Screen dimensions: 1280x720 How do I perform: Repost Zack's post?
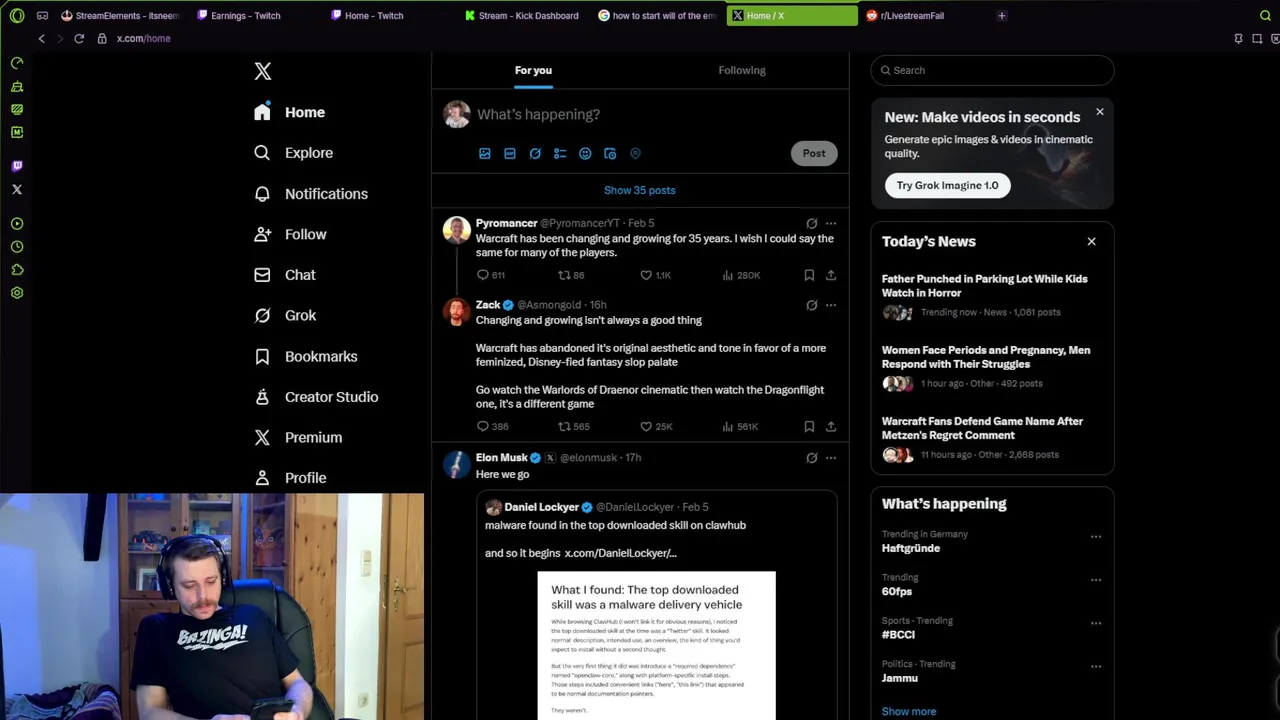tap(574, 426)
